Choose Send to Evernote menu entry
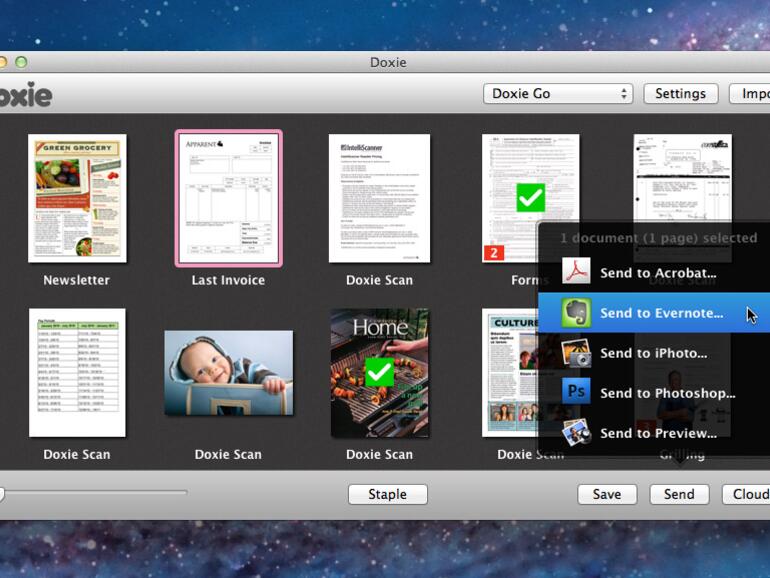Viewport: 770px width, 578px height. tap(654, 313)
